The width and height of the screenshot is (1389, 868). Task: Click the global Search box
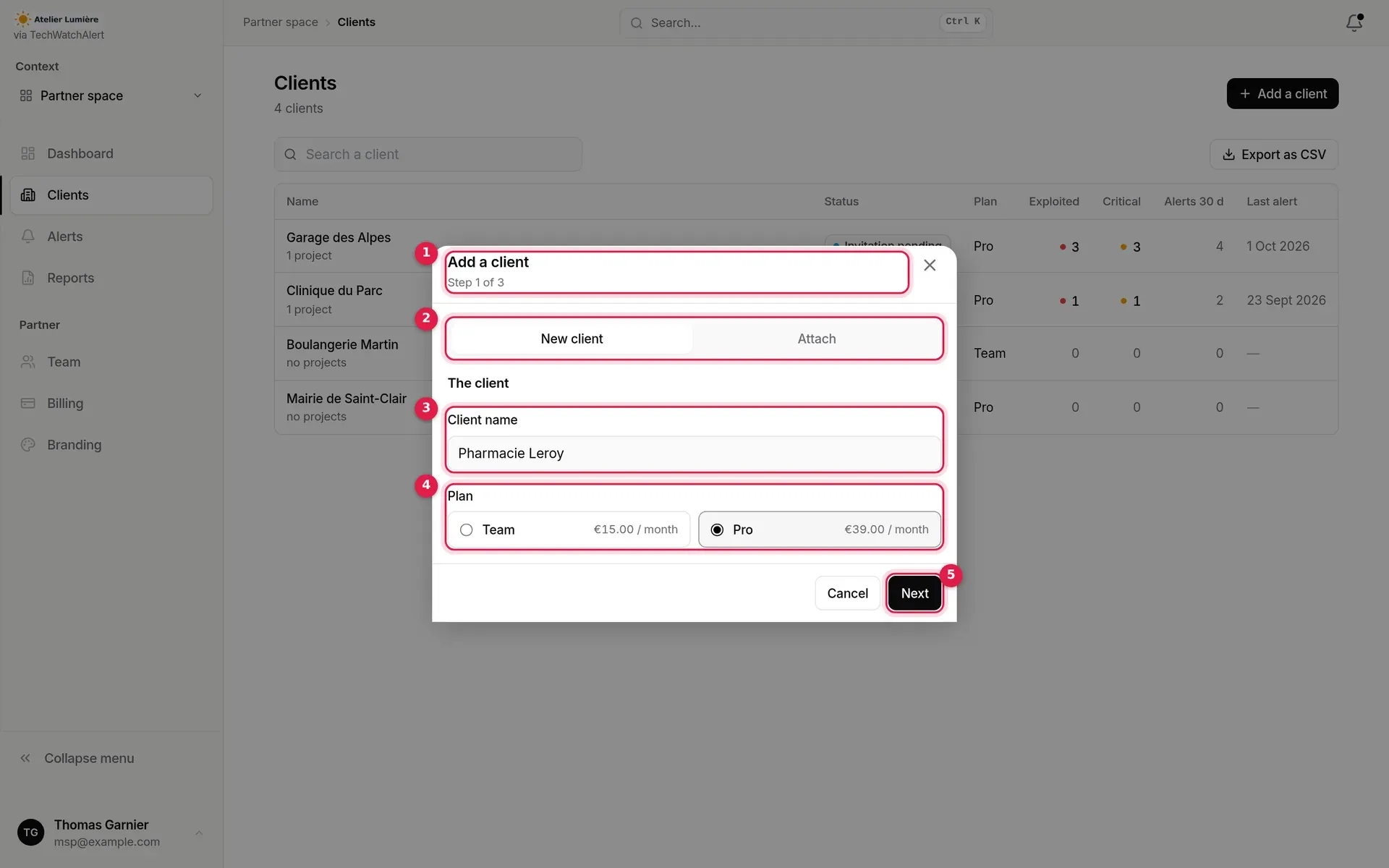(x=806, y=22)
